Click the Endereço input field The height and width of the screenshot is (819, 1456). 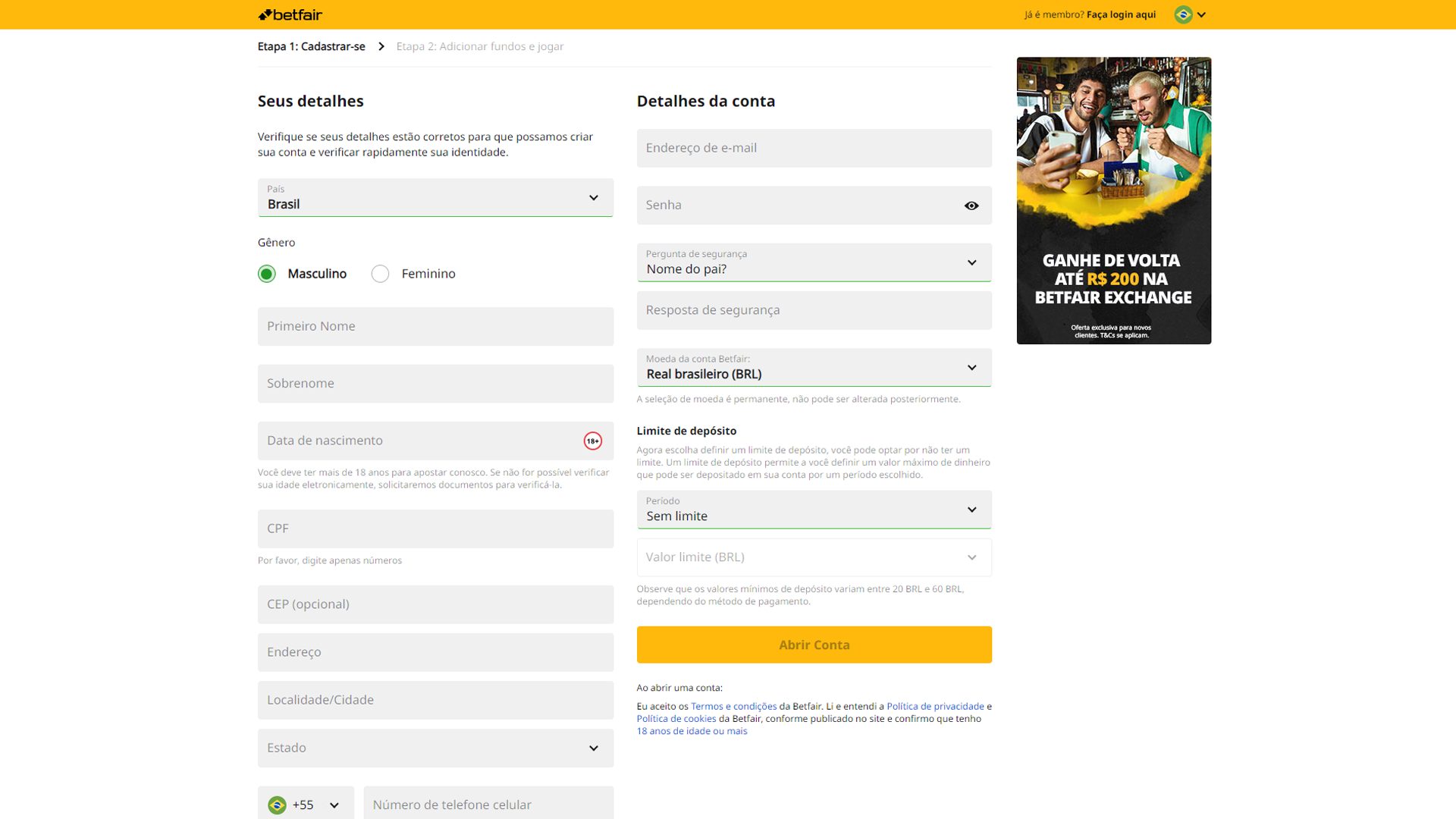[x=435, y=652]
